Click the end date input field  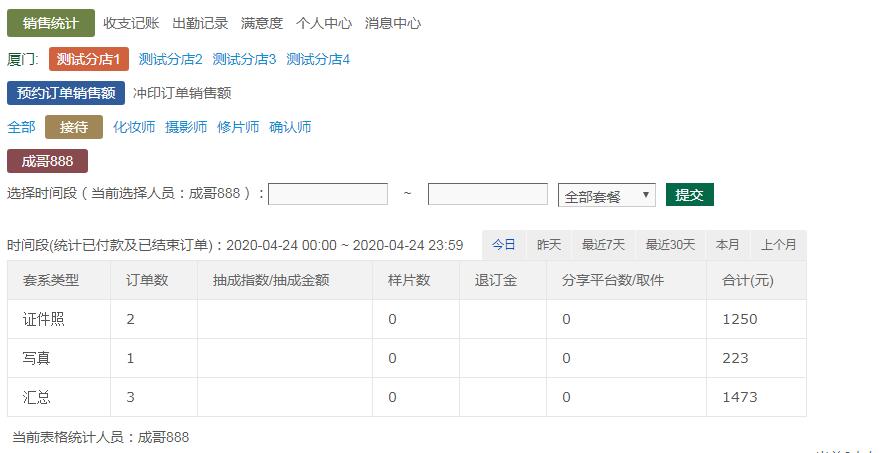click(x=487, y=195)
